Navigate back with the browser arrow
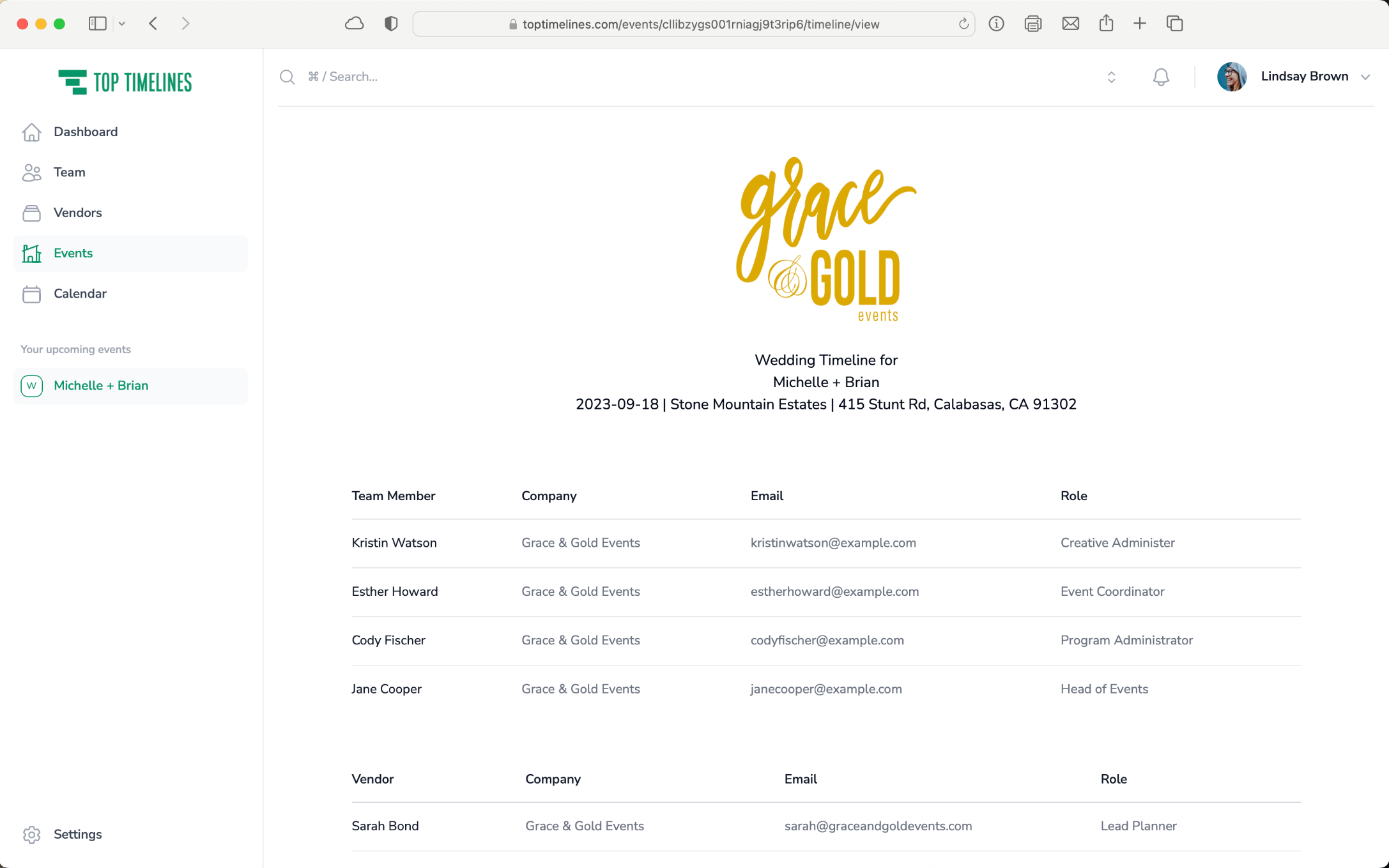This screenshot has height=868, width=1389. [153, 24]
